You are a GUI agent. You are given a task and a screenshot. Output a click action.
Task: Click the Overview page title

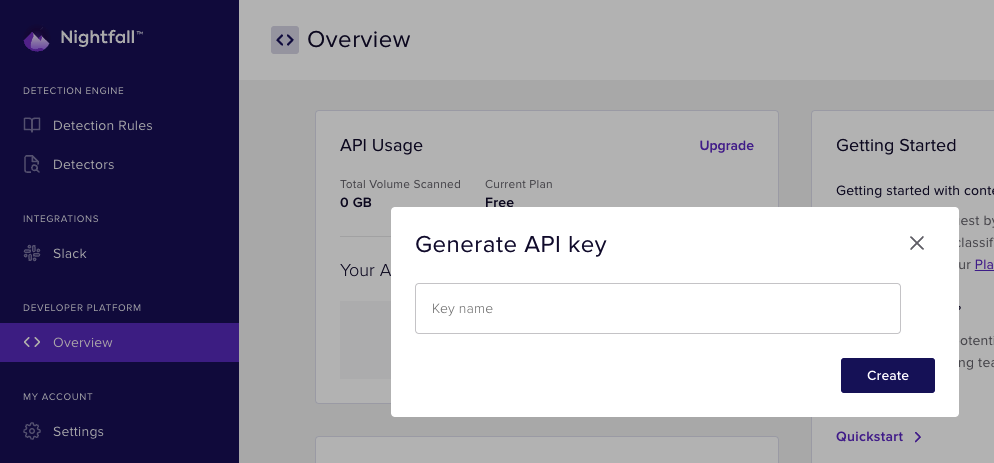point(359,39)
